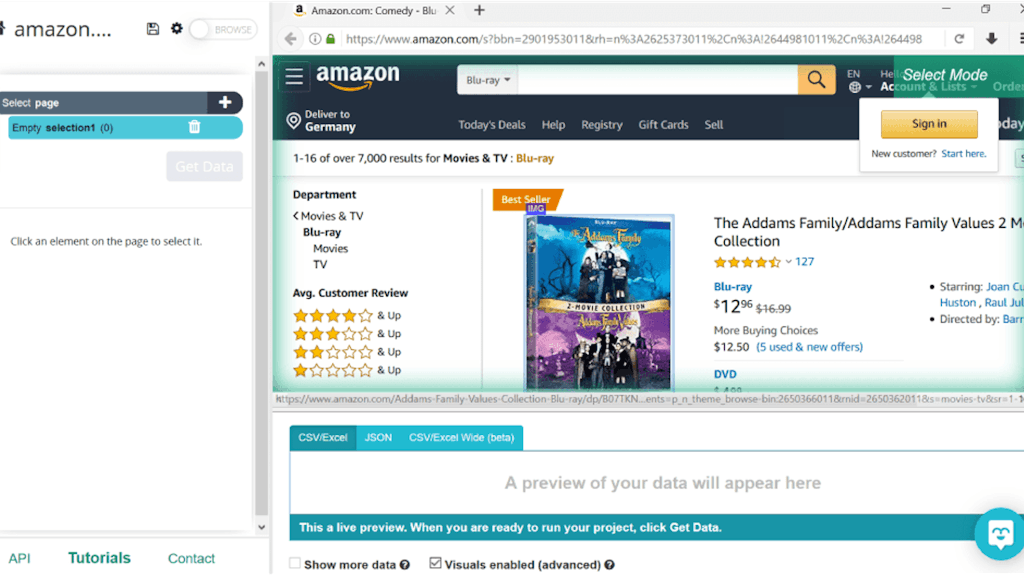1024x576 pixels.
Task: Click the browser back arrow
Action: (x=291, y=39)
